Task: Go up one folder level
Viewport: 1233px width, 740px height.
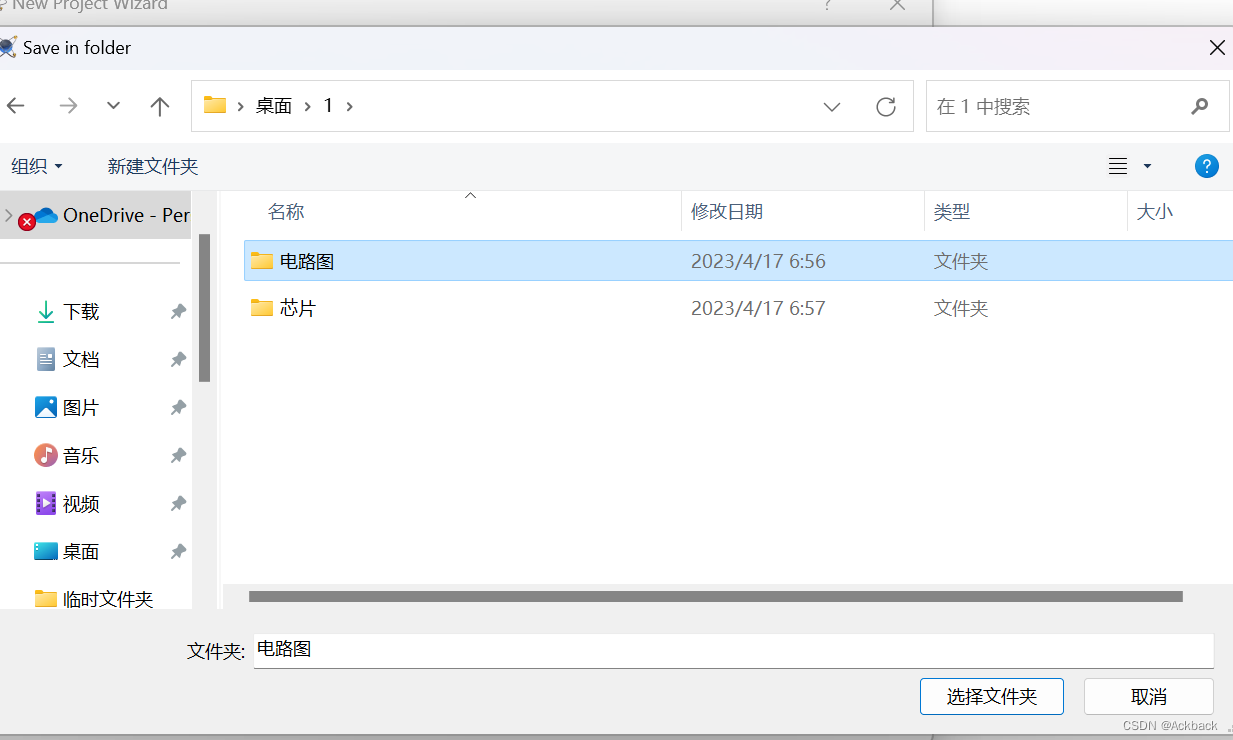Action: click(160, 105)
